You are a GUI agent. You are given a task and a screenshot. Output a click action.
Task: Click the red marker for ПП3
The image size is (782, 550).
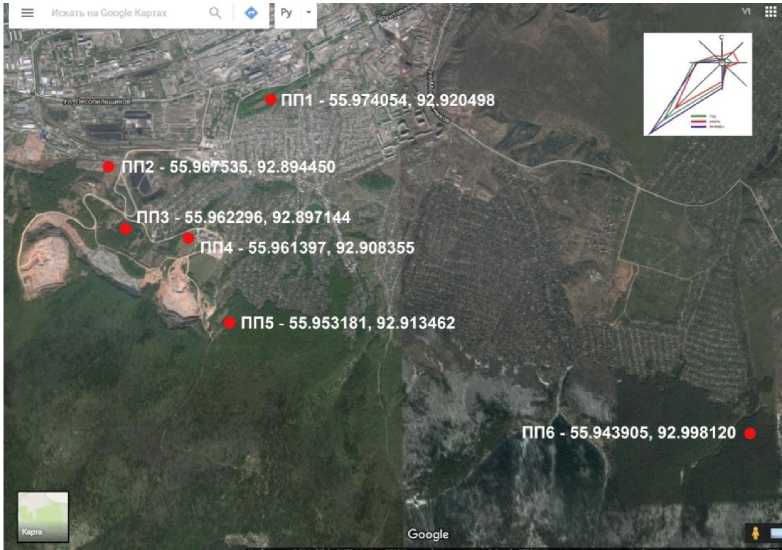coord(126,229)
